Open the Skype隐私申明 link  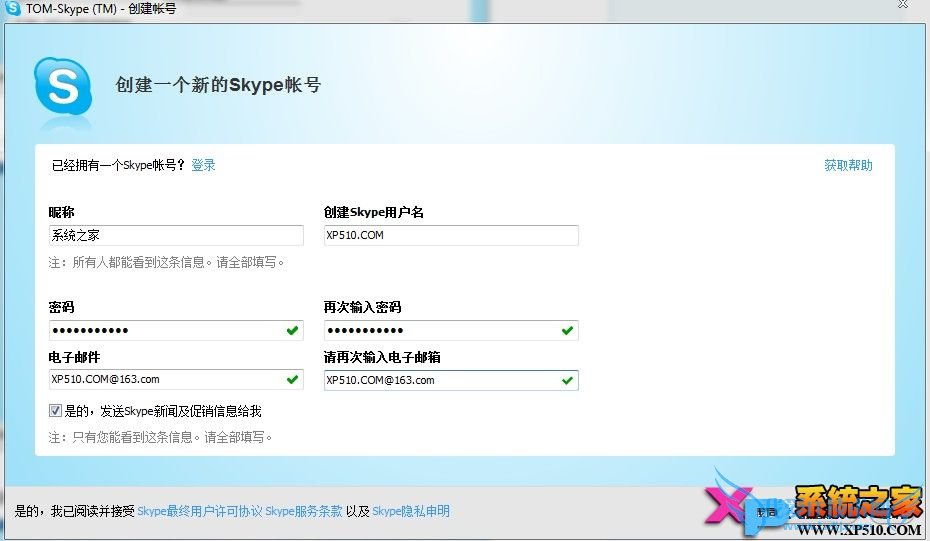pos(411,511)
